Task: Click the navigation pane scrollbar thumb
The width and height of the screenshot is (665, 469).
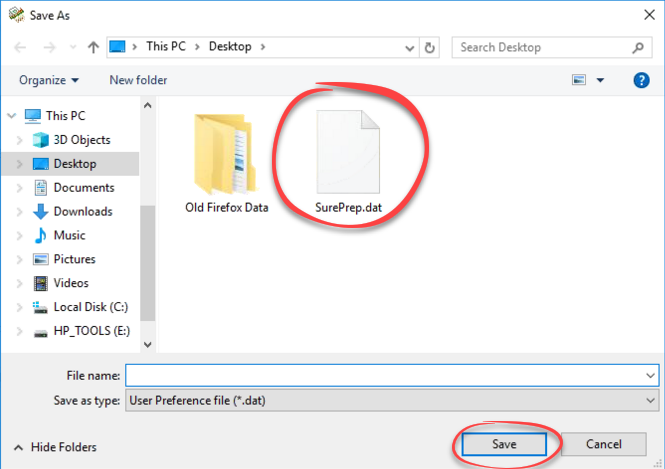Action: 148,263
